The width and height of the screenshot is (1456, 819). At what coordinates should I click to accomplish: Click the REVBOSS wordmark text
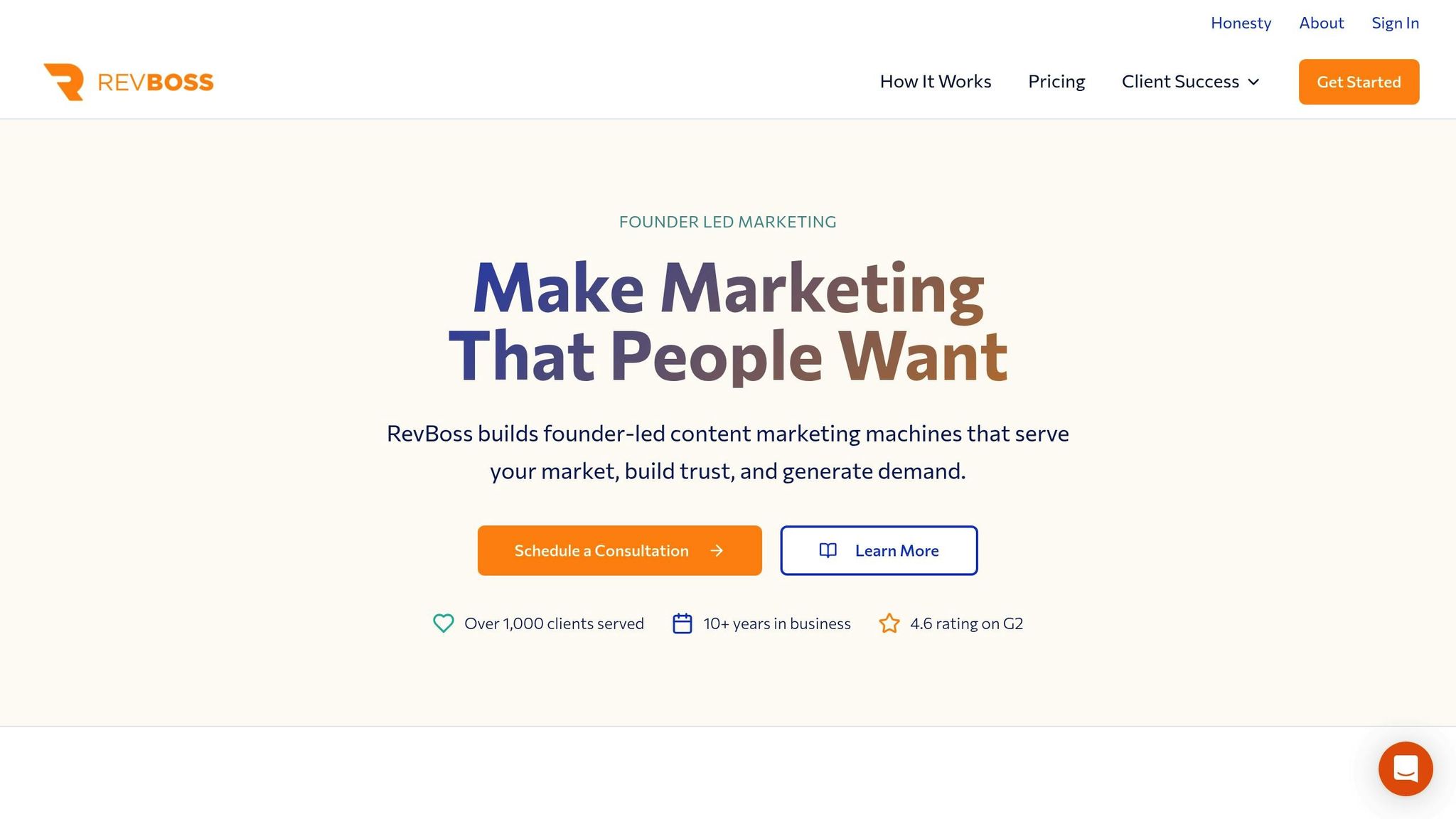(156, 82)
